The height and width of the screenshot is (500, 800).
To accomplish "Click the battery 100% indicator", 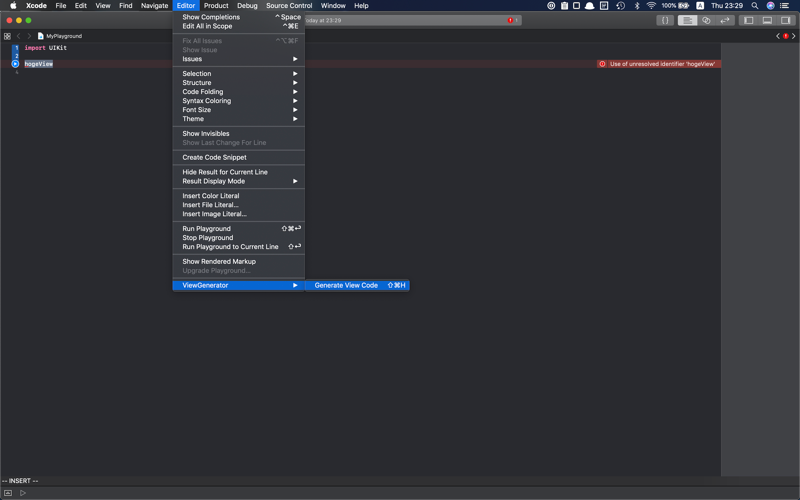I will click(x=676, y=6).
